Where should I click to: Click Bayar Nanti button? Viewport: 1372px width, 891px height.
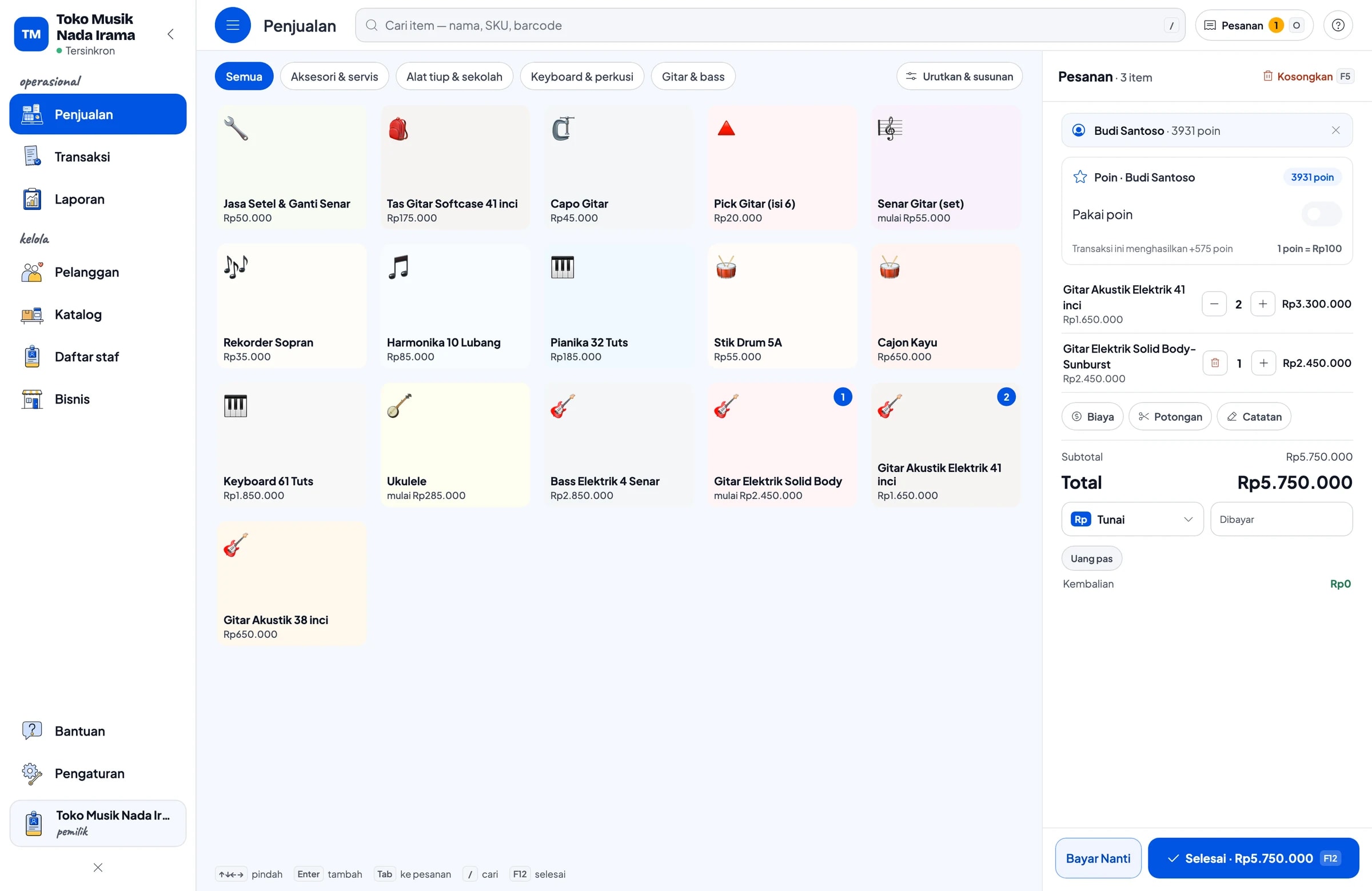(x=1098, y=858)
